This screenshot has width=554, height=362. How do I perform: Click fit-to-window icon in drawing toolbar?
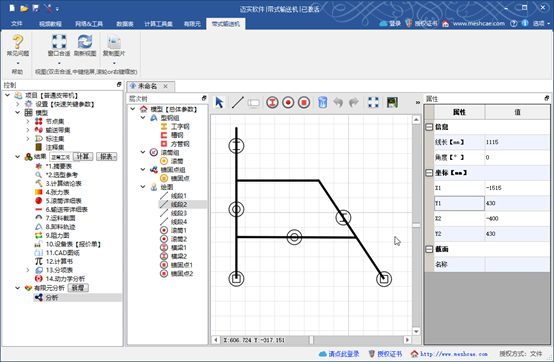pyautogui.click(x=373, y=103)
